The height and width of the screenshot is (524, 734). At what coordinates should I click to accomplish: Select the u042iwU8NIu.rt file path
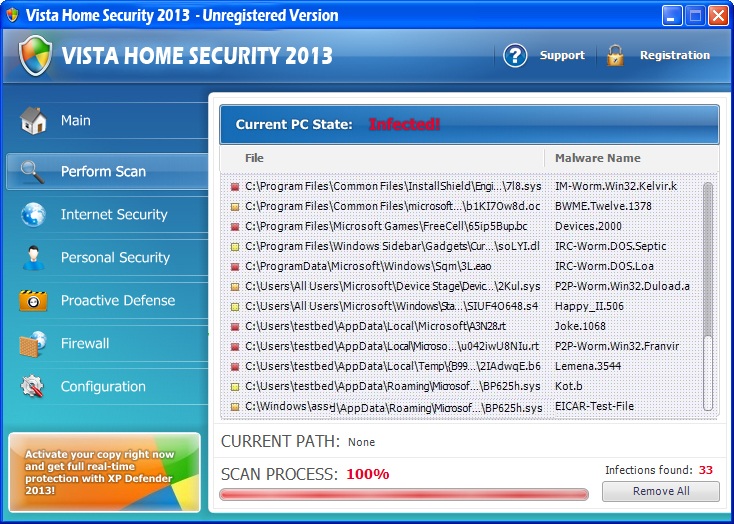[392, 347]
